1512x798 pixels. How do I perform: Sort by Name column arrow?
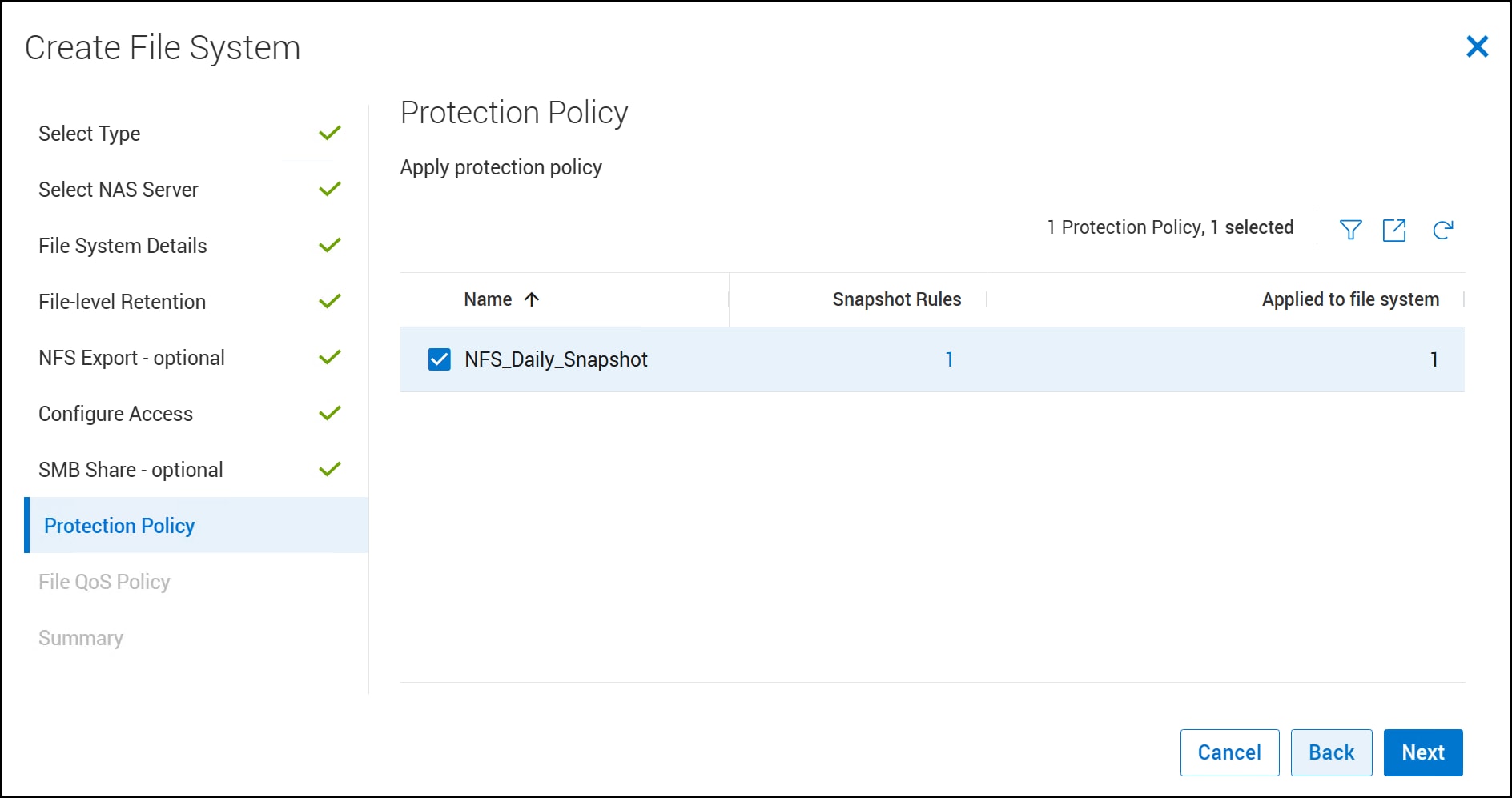pyautogui.click(x=532, y=299)
